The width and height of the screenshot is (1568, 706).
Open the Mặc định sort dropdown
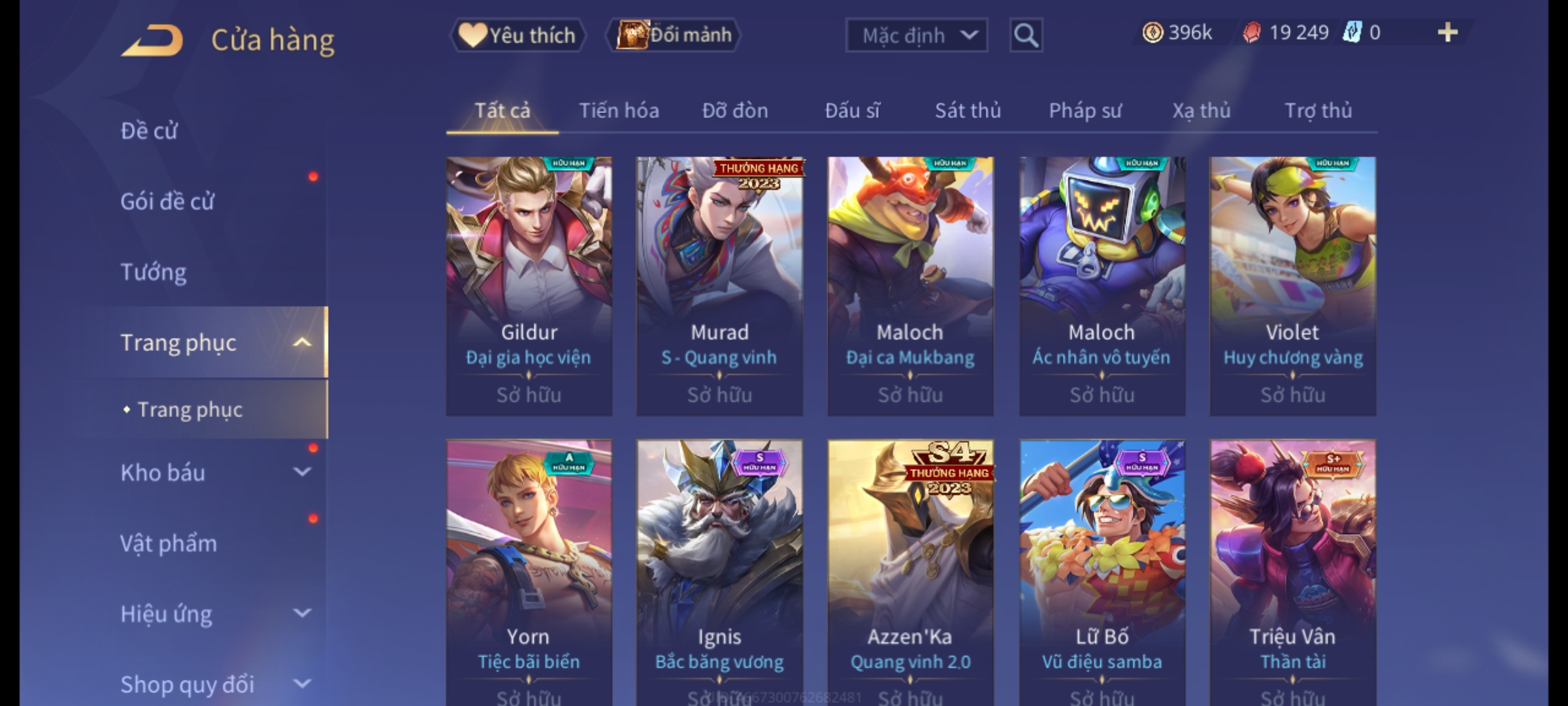click(x=916, y=35)
